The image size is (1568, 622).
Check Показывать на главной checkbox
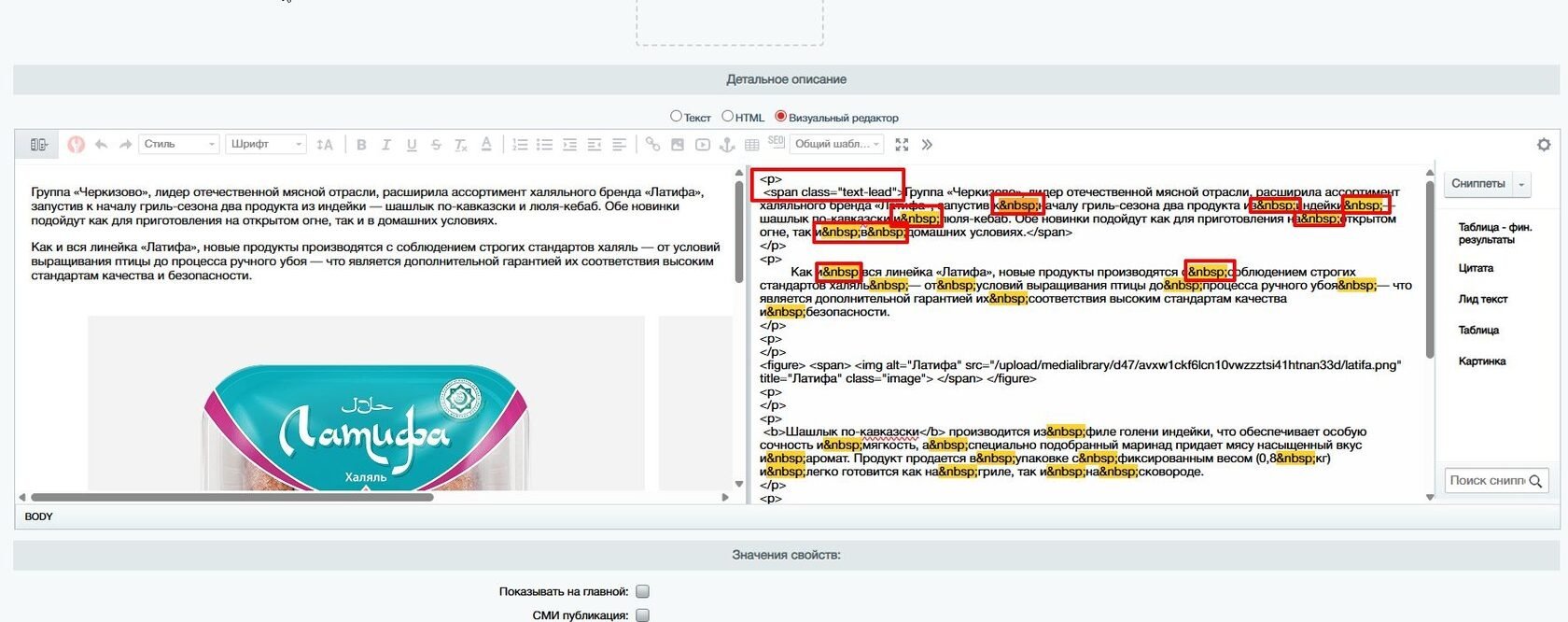click(x=642, y=591)
